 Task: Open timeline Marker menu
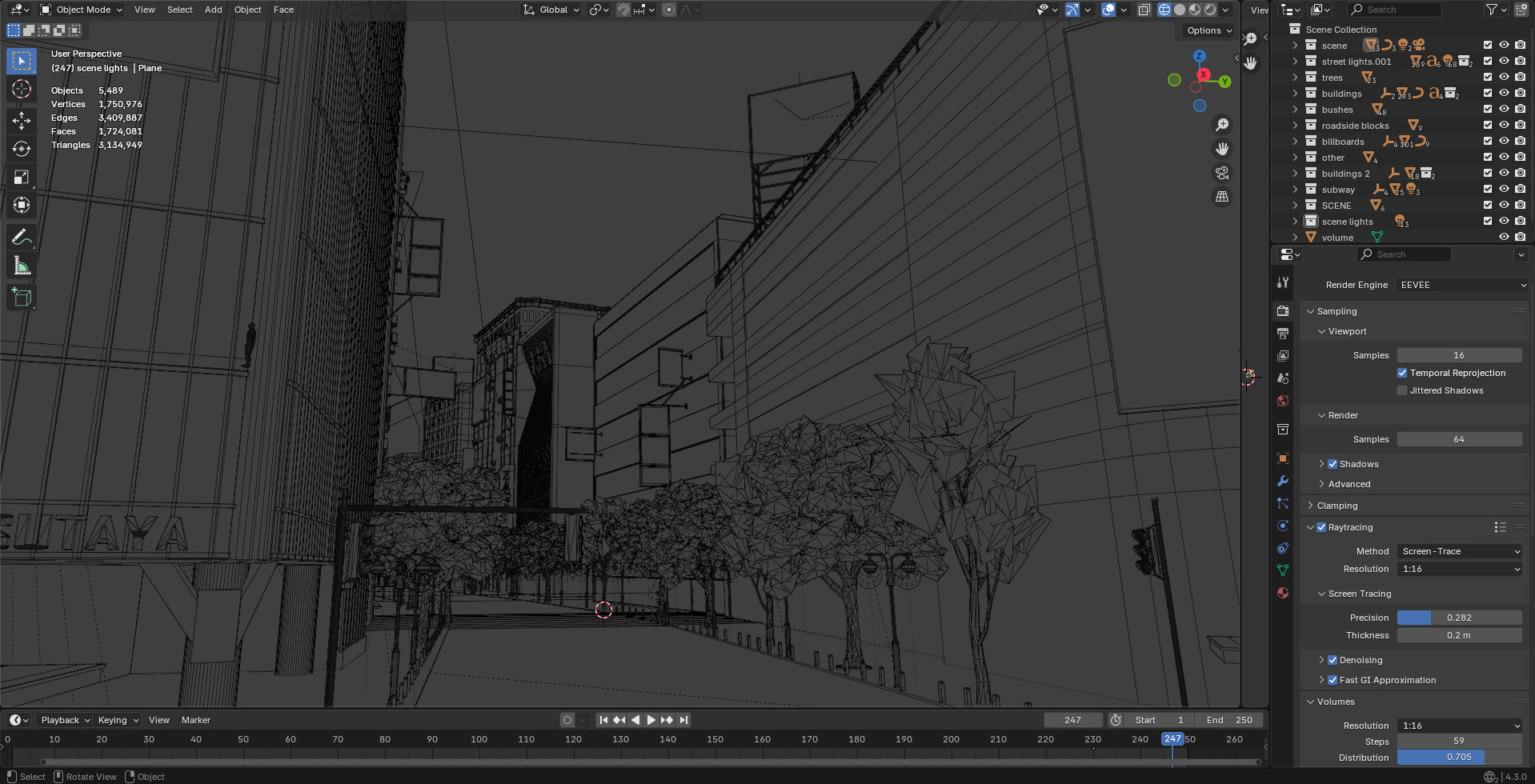[195, 720]
